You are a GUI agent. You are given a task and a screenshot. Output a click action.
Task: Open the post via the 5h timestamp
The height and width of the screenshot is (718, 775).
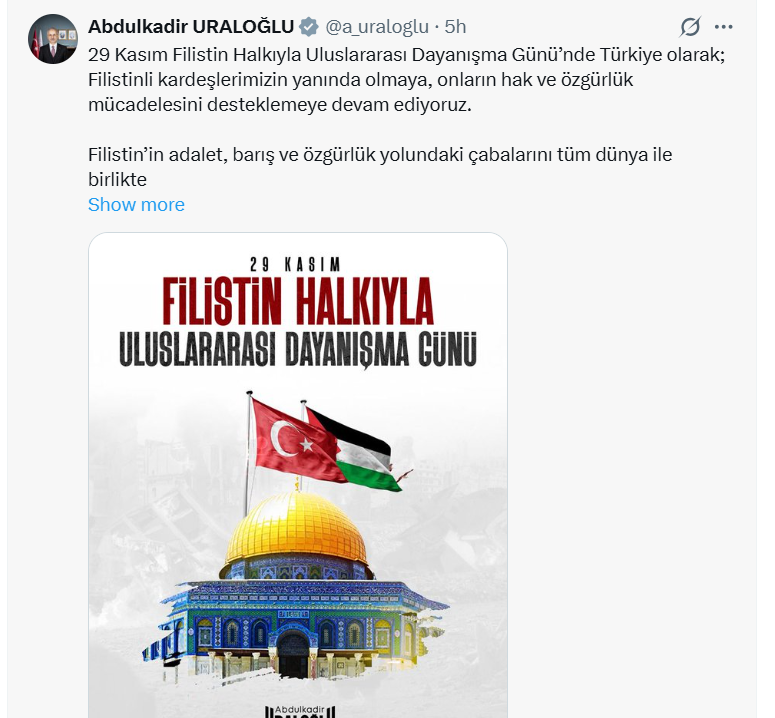point(455,27)
